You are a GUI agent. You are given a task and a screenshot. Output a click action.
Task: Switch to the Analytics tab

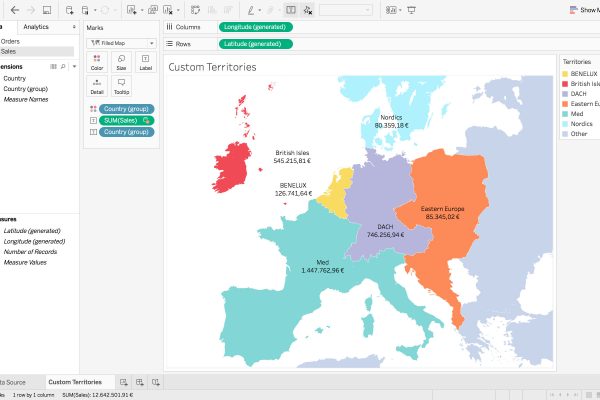pyautogui.click(x=36, y=27)
